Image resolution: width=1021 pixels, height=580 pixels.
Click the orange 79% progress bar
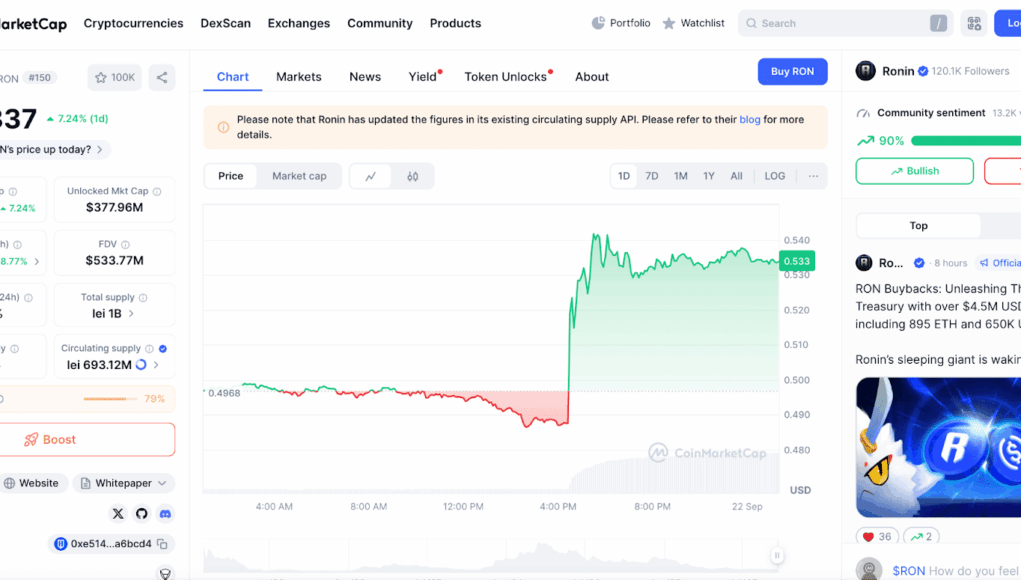pos(109,399)
